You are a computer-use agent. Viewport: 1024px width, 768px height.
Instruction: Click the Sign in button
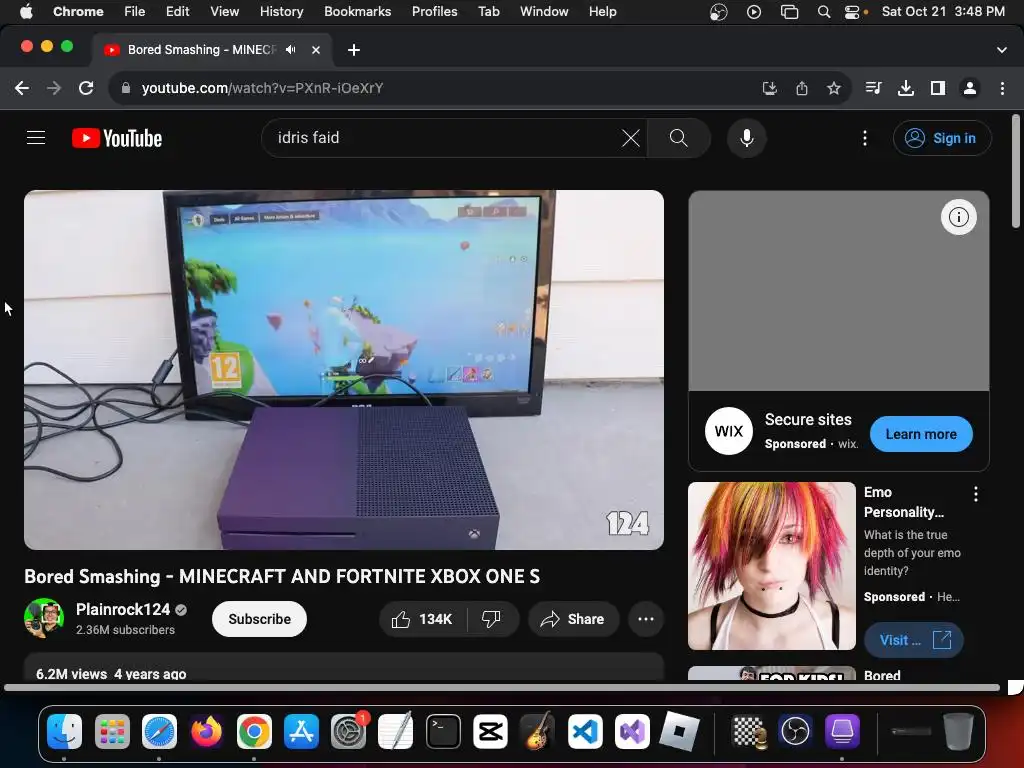(x=942, y=138)
